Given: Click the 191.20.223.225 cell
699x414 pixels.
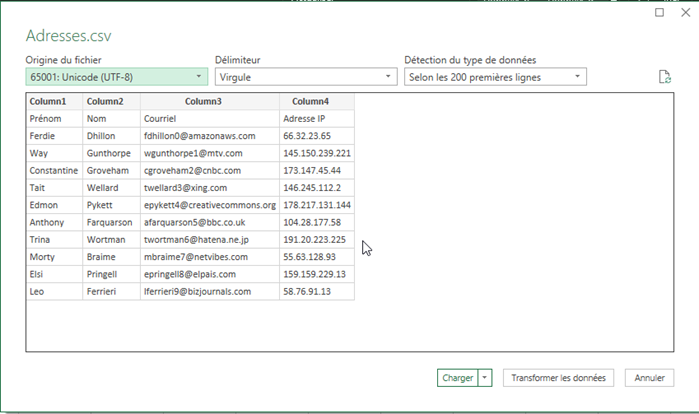Looking at the screenshot, I should tap(317, 240).
